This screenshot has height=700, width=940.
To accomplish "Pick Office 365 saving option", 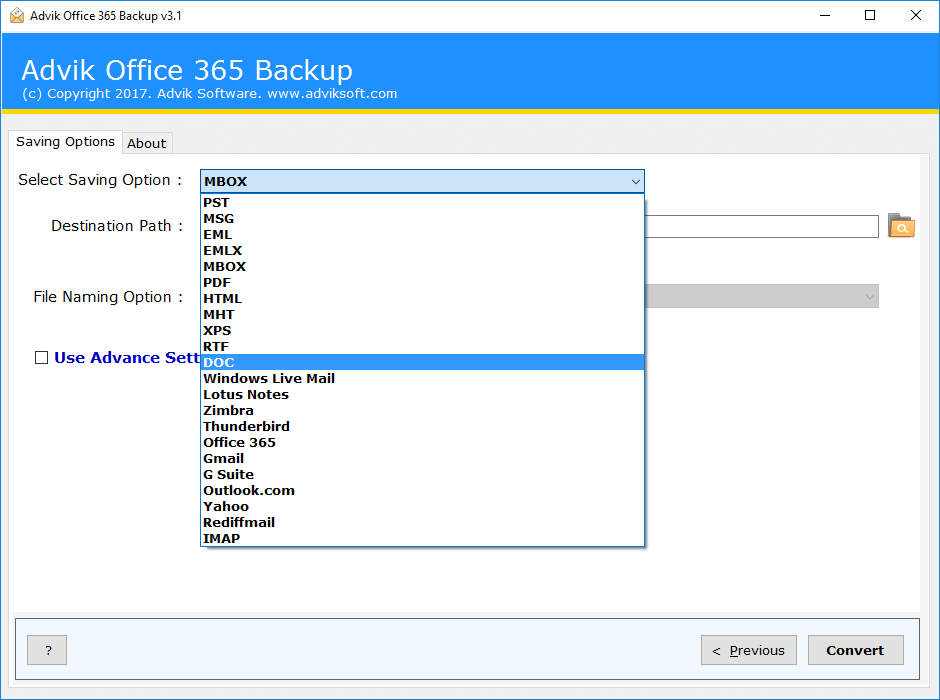I will pyautogui.click(x=422, y=442).
